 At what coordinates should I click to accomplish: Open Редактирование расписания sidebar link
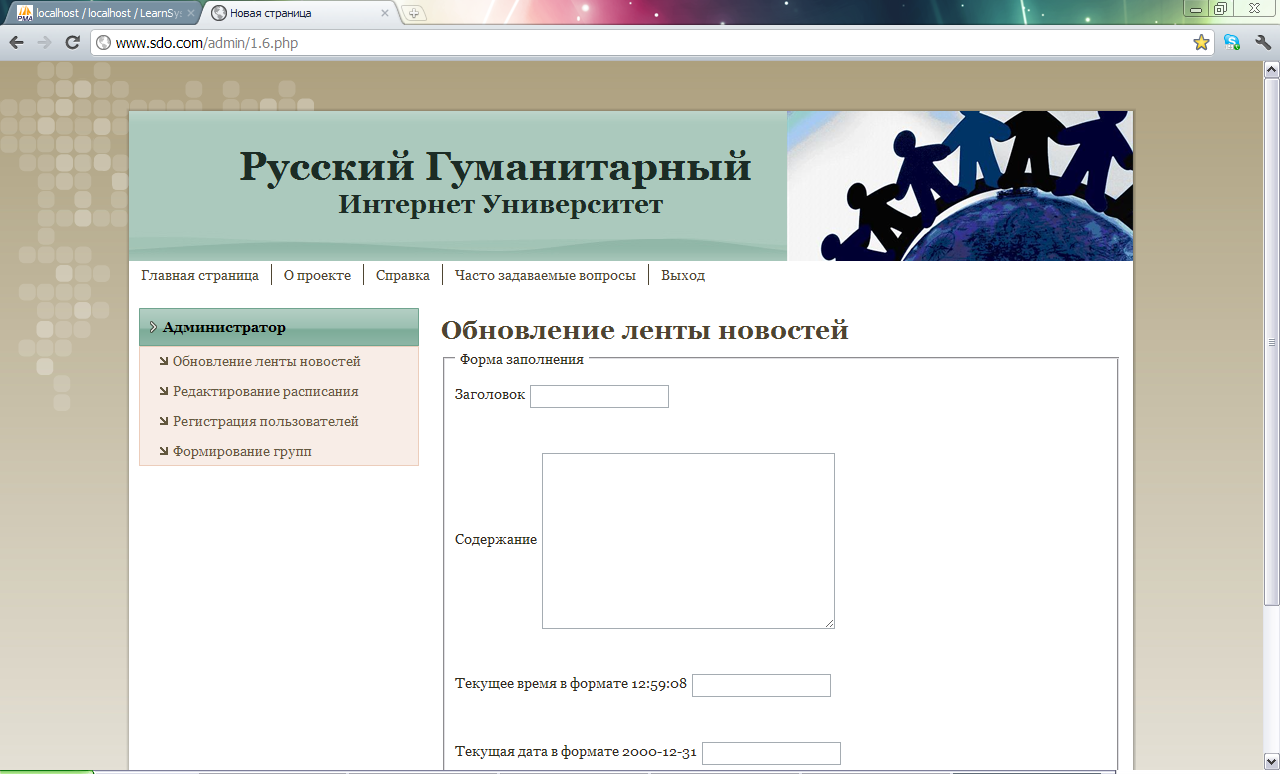click(x=265, y=391)
